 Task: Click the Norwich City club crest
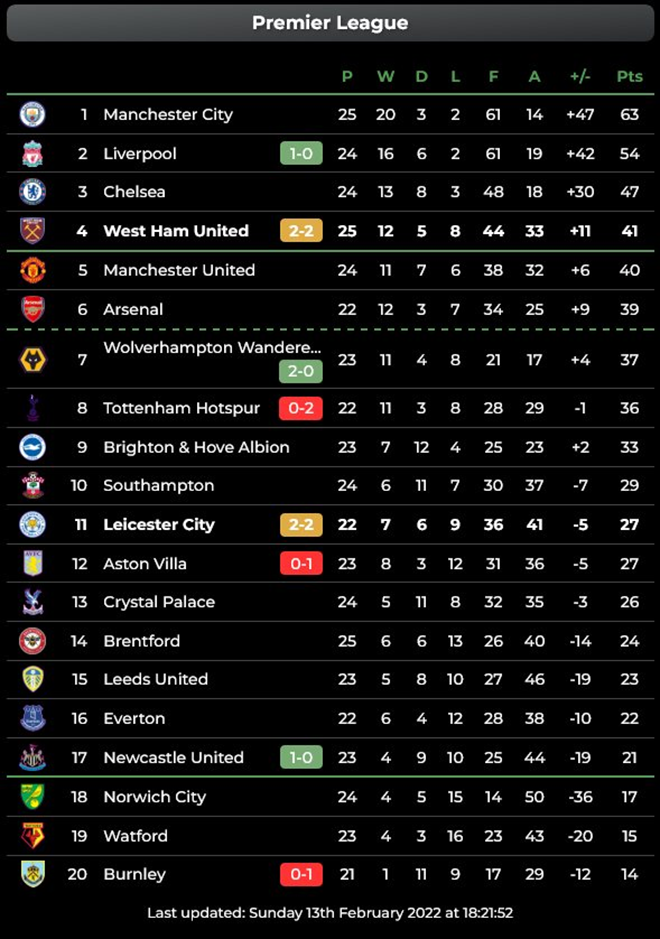pos(31,797)
